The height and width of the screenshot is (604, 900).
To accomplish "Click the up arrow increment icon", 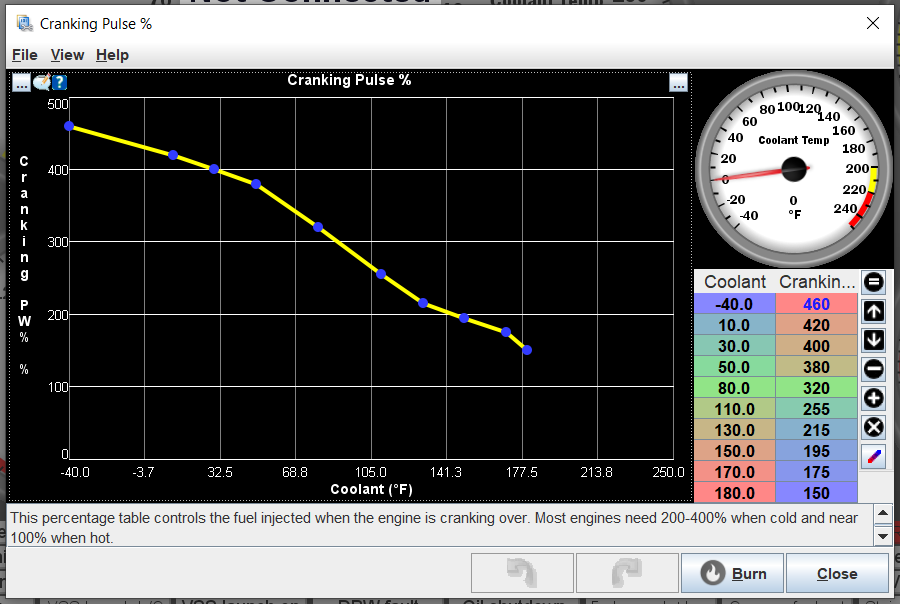I will point(874,312).
